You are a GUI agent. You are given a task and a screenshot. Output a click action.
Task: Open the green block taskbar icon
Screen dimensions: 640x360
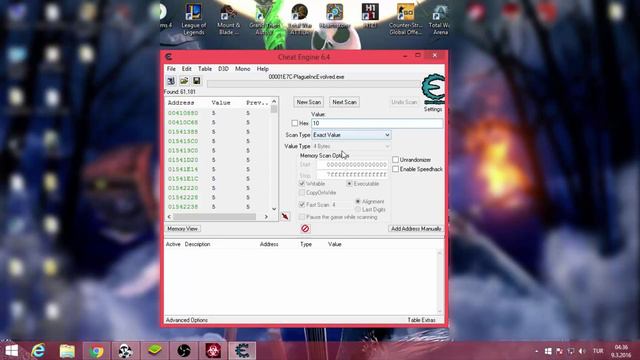coord(155,351)
